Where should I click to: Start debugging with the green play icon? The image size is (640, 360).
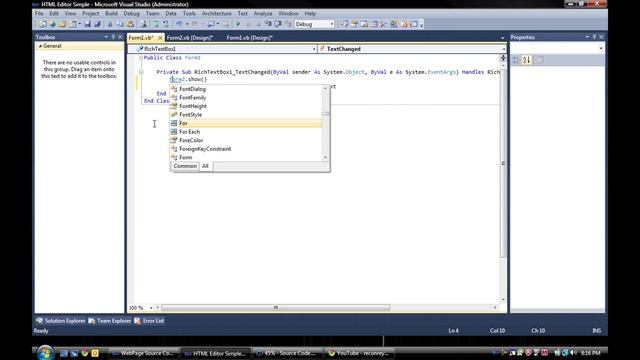pos(238,24)
